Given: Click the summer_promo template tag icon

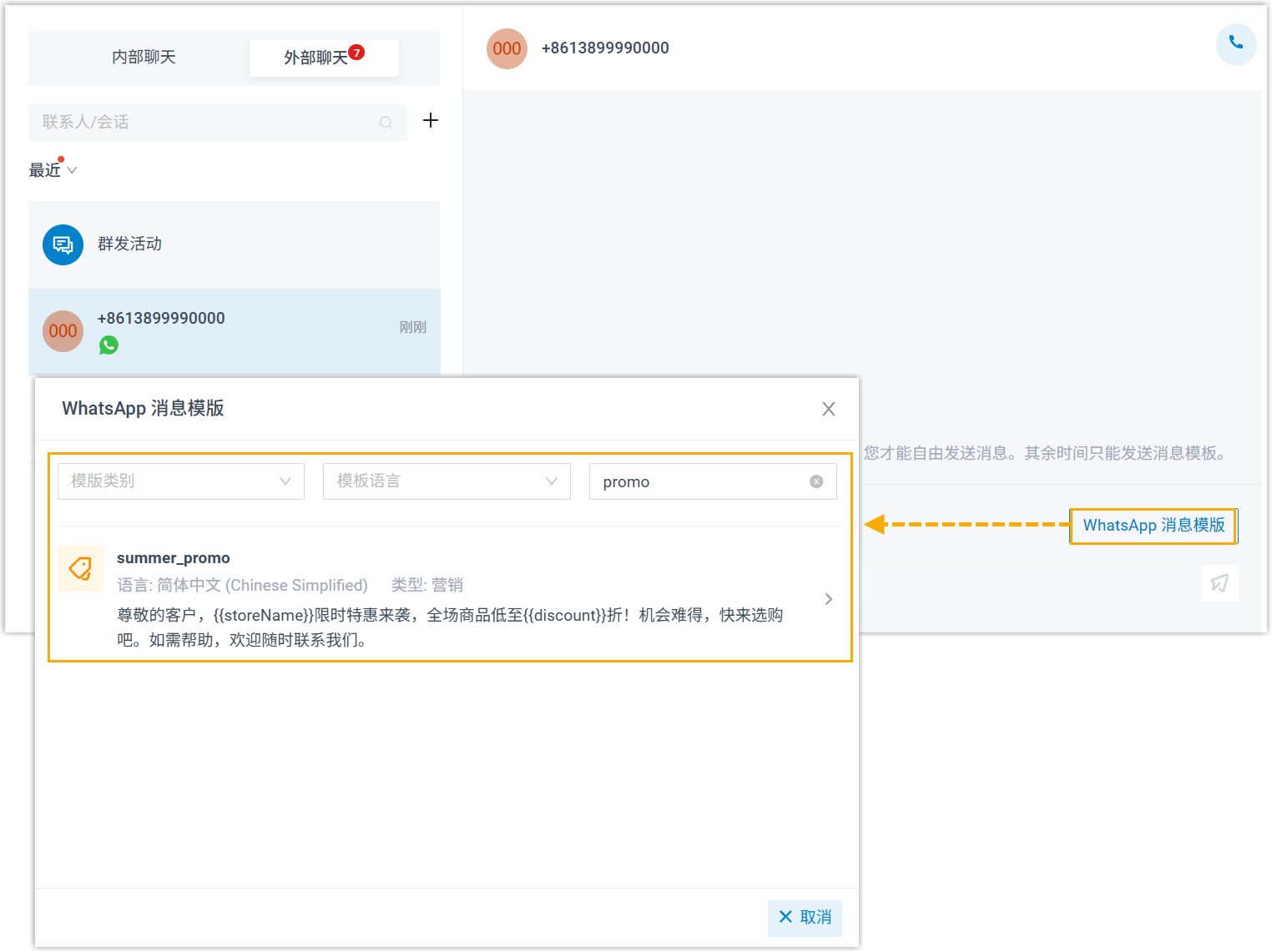Looking at the screenshot, I should pyautogui.click(x=81, y=569).
